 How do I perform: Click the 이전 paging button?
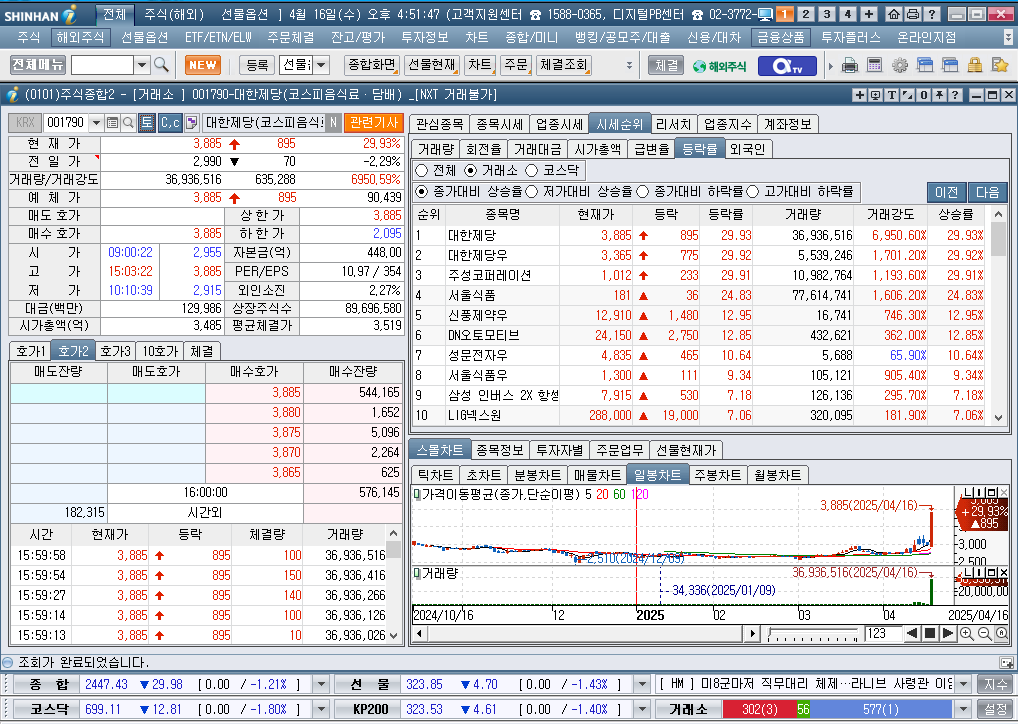(x=946, y=192)
